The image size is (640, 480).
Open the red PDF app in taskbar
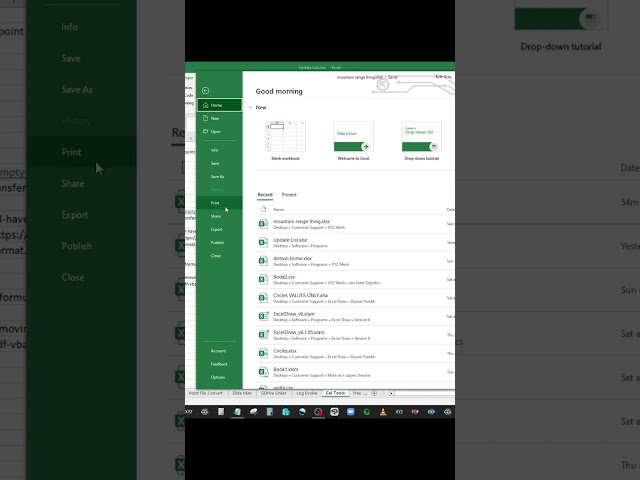pyautogui.click(x=415, y=412)
